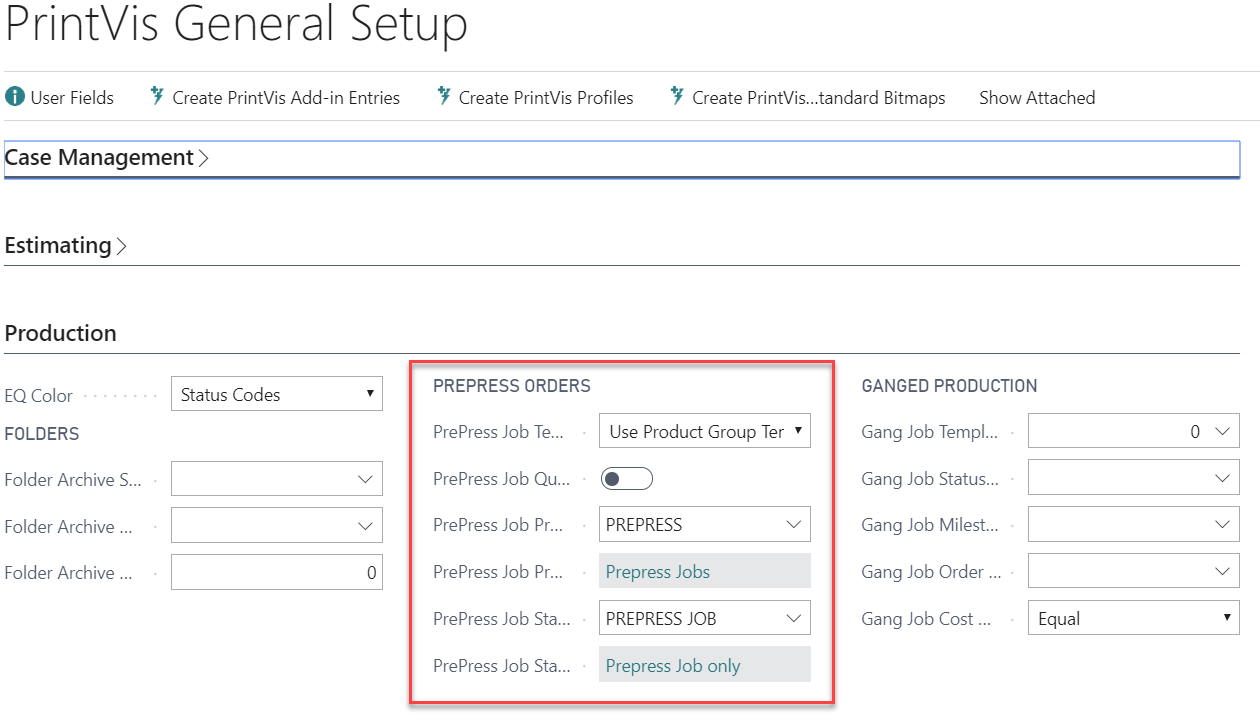The width and height of the screenshot is (1260, 720).
Task: Click the PrintVis General Setup page title
Action: tap(236, 24)
